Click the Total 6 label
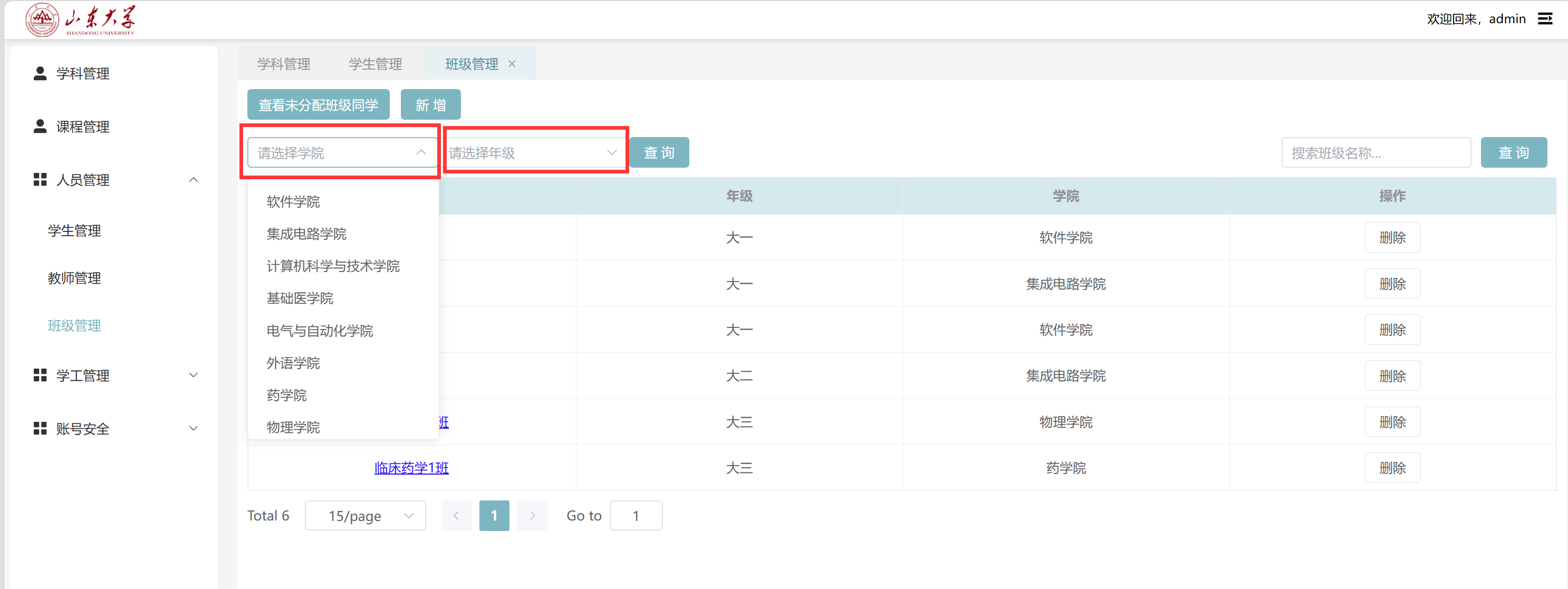Viewport: 1568px width, 589px height. 268,515
